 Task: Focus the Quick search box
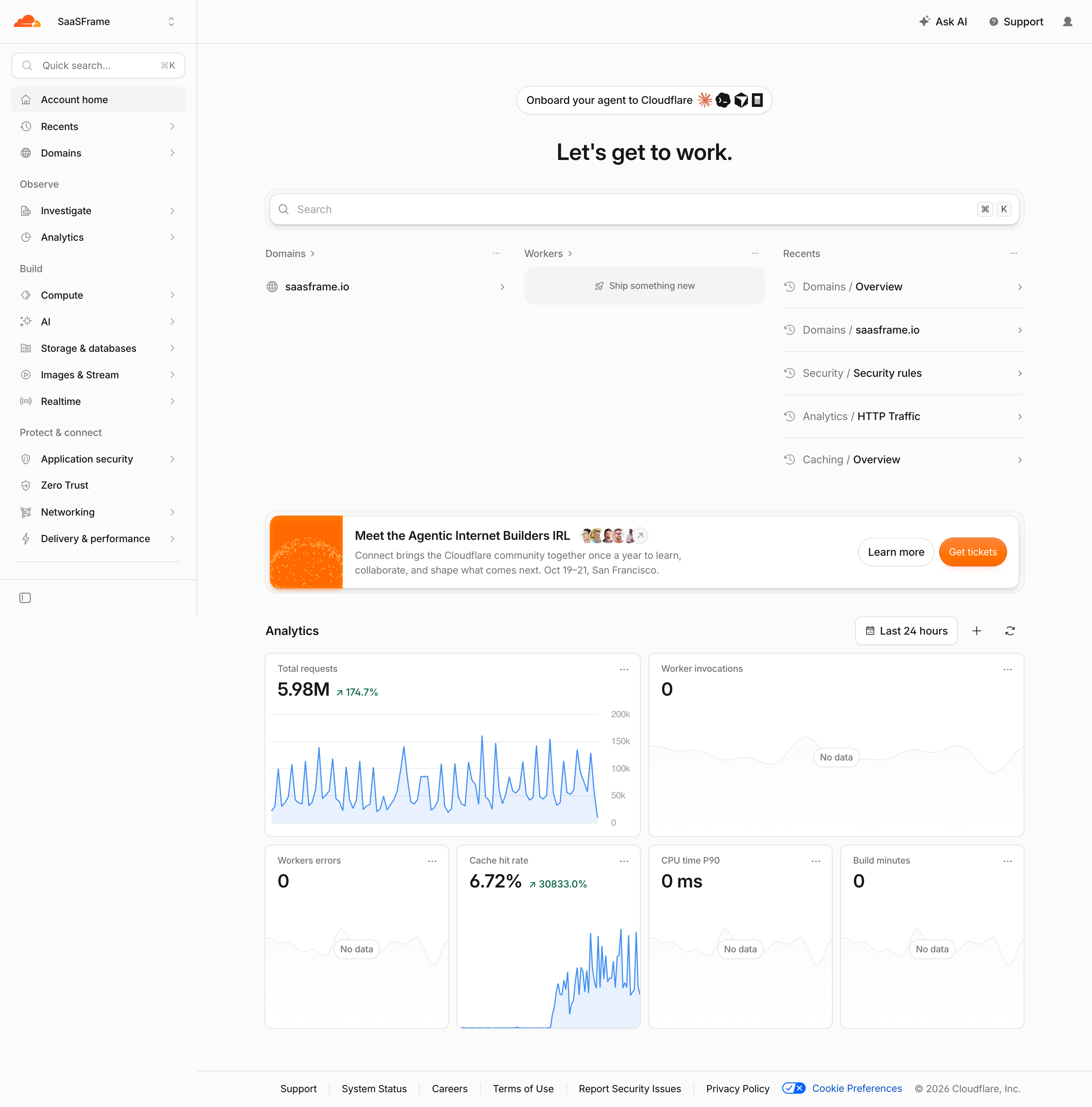point(98,65)
